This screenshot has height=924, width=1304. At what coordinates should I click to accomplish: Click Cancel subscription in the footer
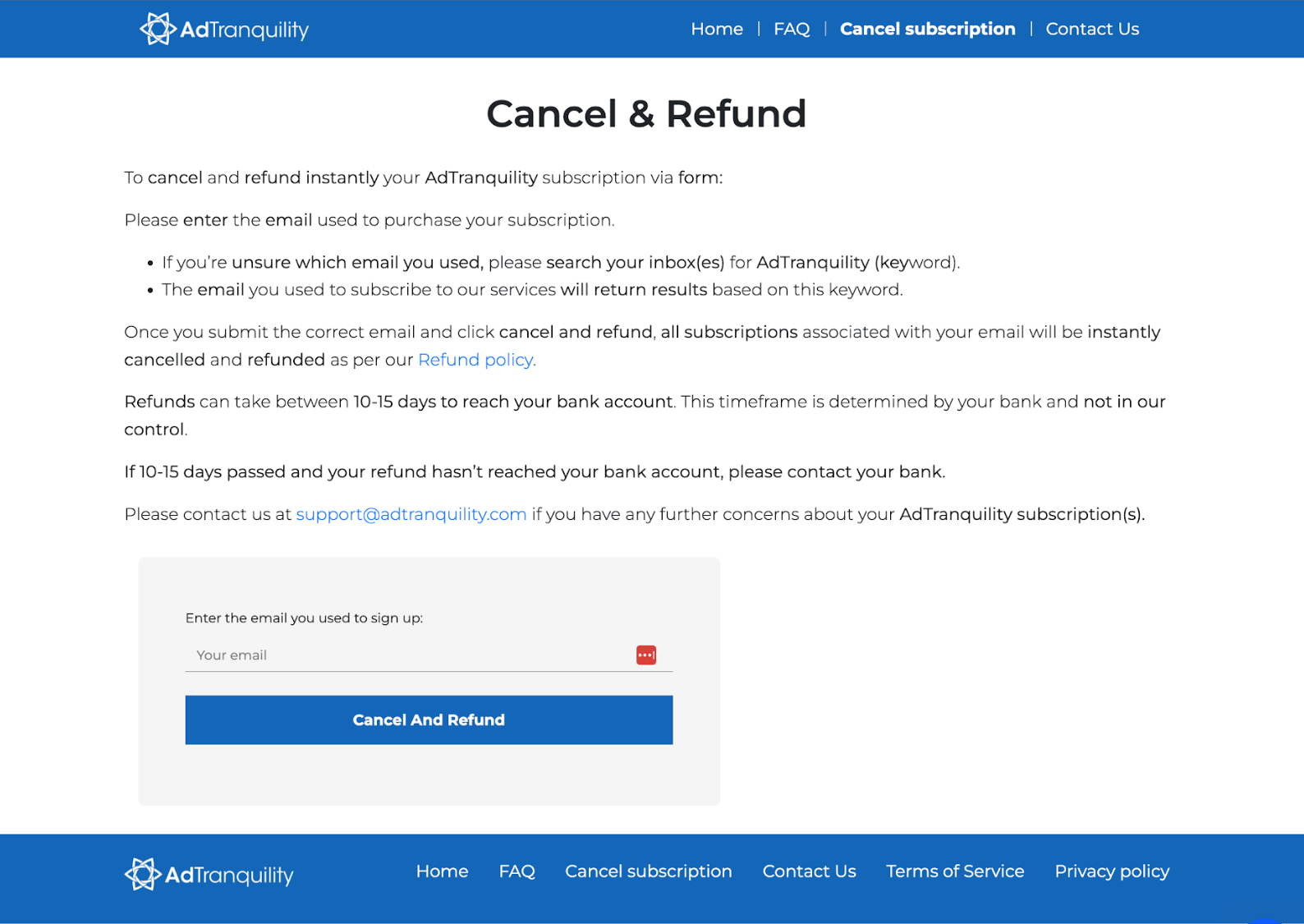point(648,871)
